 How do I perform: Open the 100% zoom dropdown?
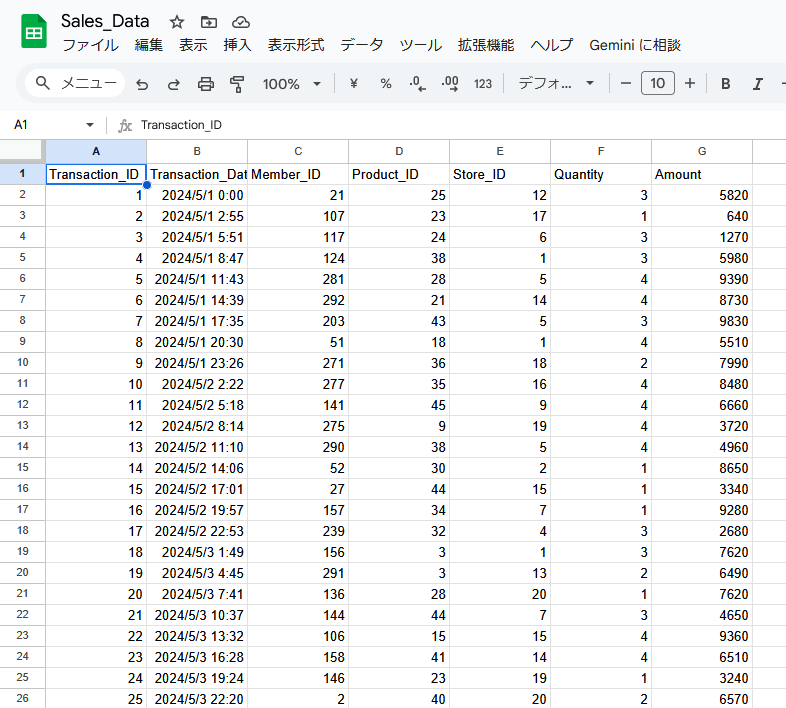point(292,84)
